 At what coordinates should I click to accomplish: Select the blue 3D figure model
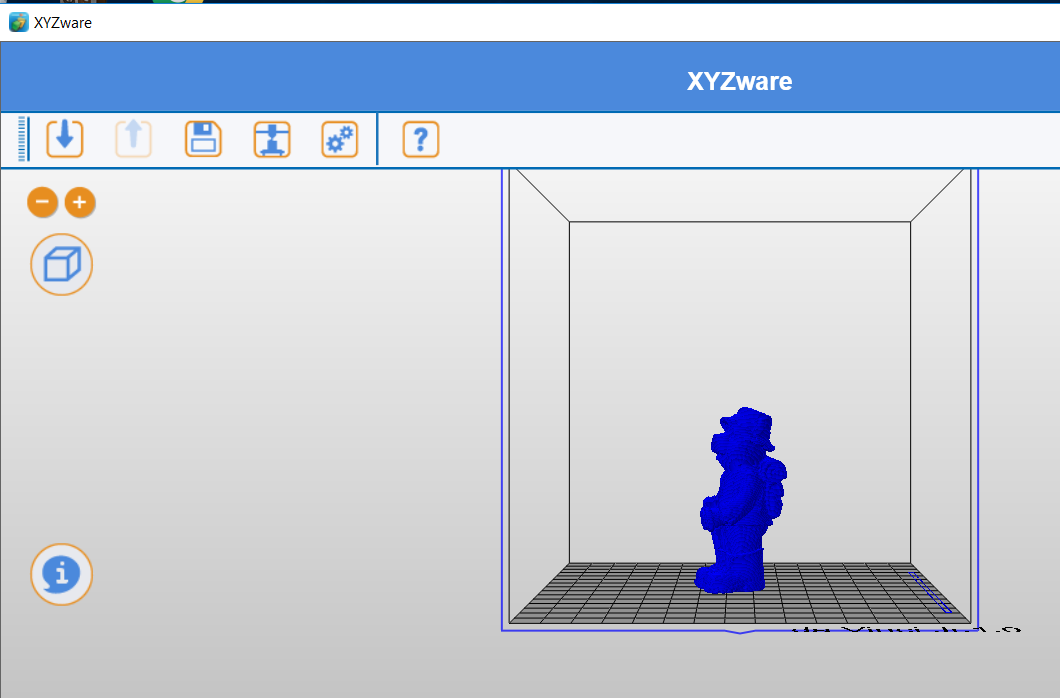point(741,501)
